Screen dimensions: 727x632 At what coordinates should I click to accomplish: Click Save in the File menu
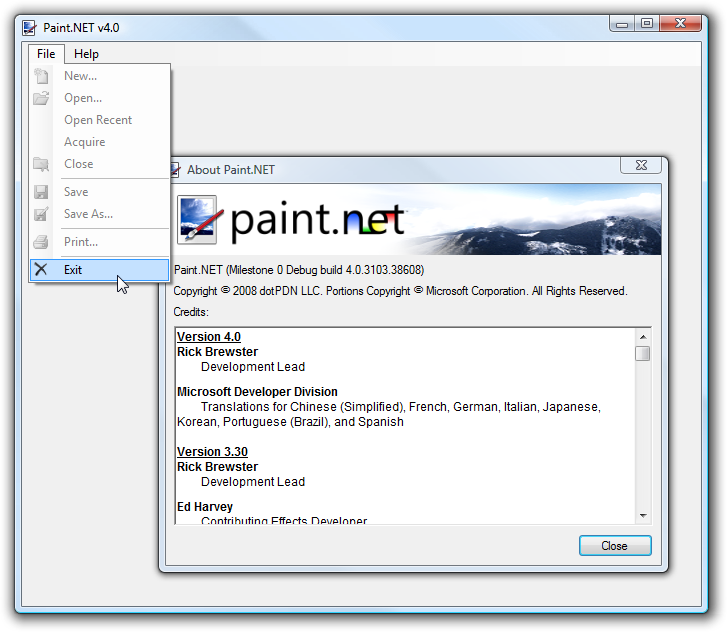pyautogui.click(x=100, y=192)
